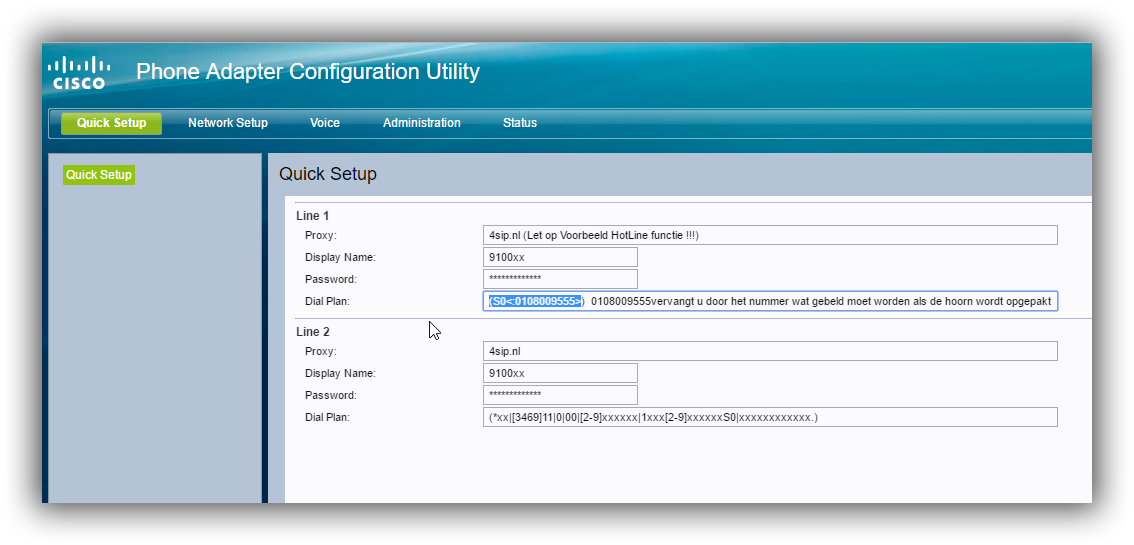Go to the Administration tab
1134x545 pixels.
[x=422, y=123]
